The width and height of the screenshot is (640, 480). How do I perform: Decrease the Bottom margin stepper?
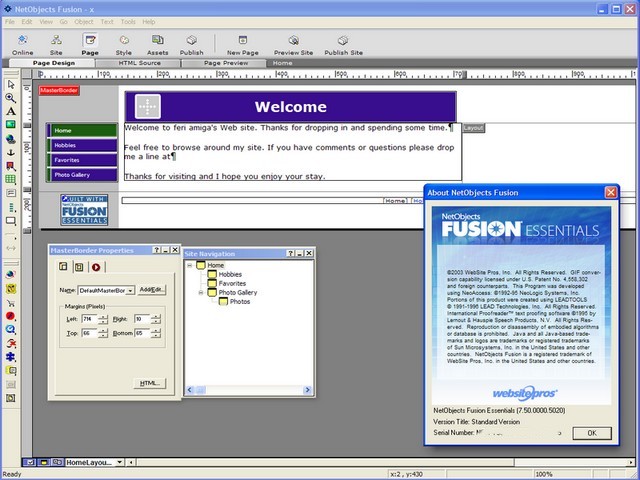pos(156,336)
